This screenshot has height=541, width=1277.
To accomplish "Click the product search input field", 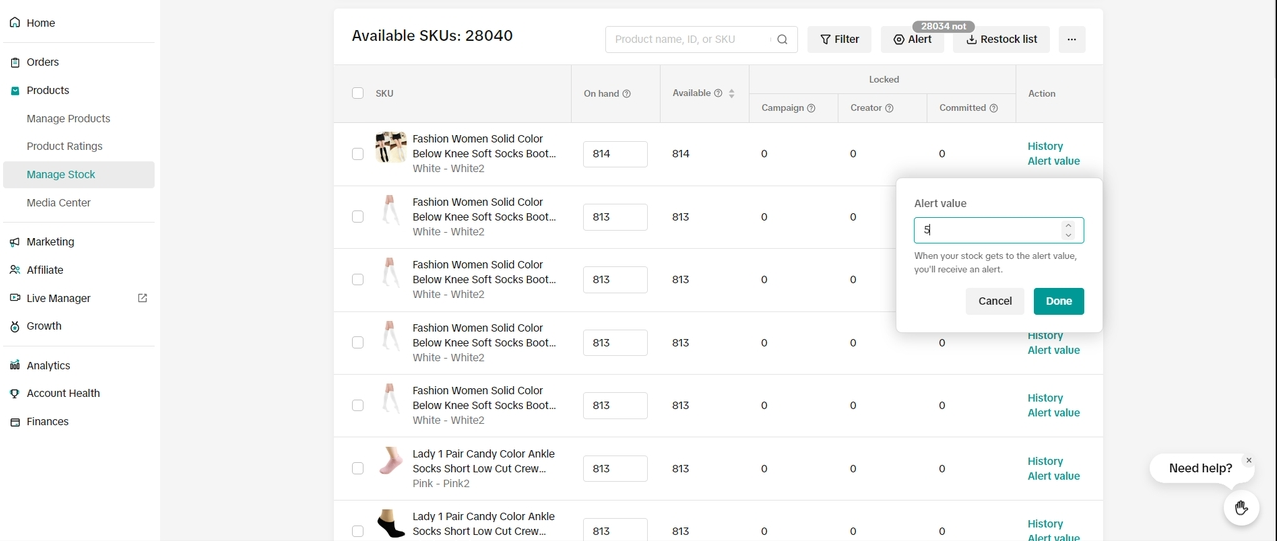I will pyautogui.click(x=690, y=40).
